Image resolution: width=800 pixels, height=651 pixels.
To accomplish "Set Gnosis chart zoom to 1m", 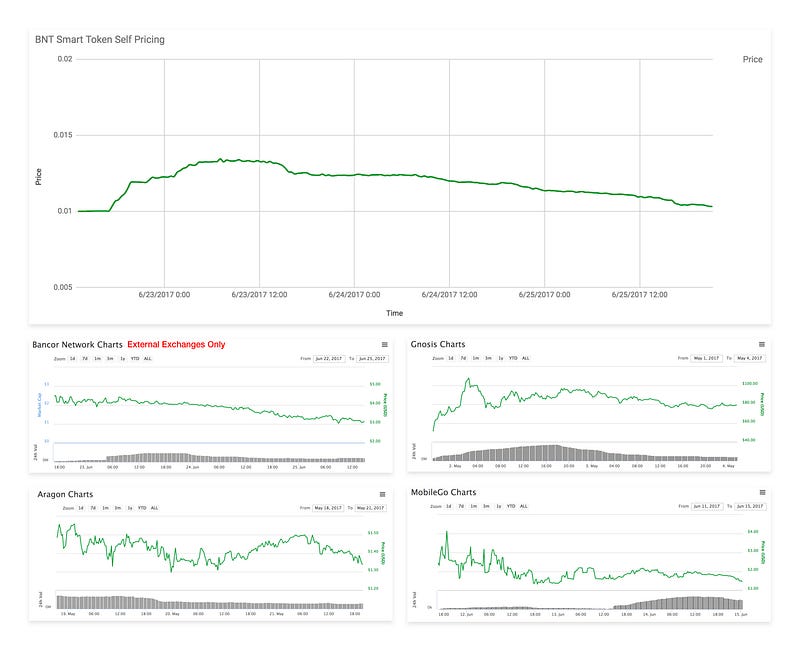I will 476,358.
